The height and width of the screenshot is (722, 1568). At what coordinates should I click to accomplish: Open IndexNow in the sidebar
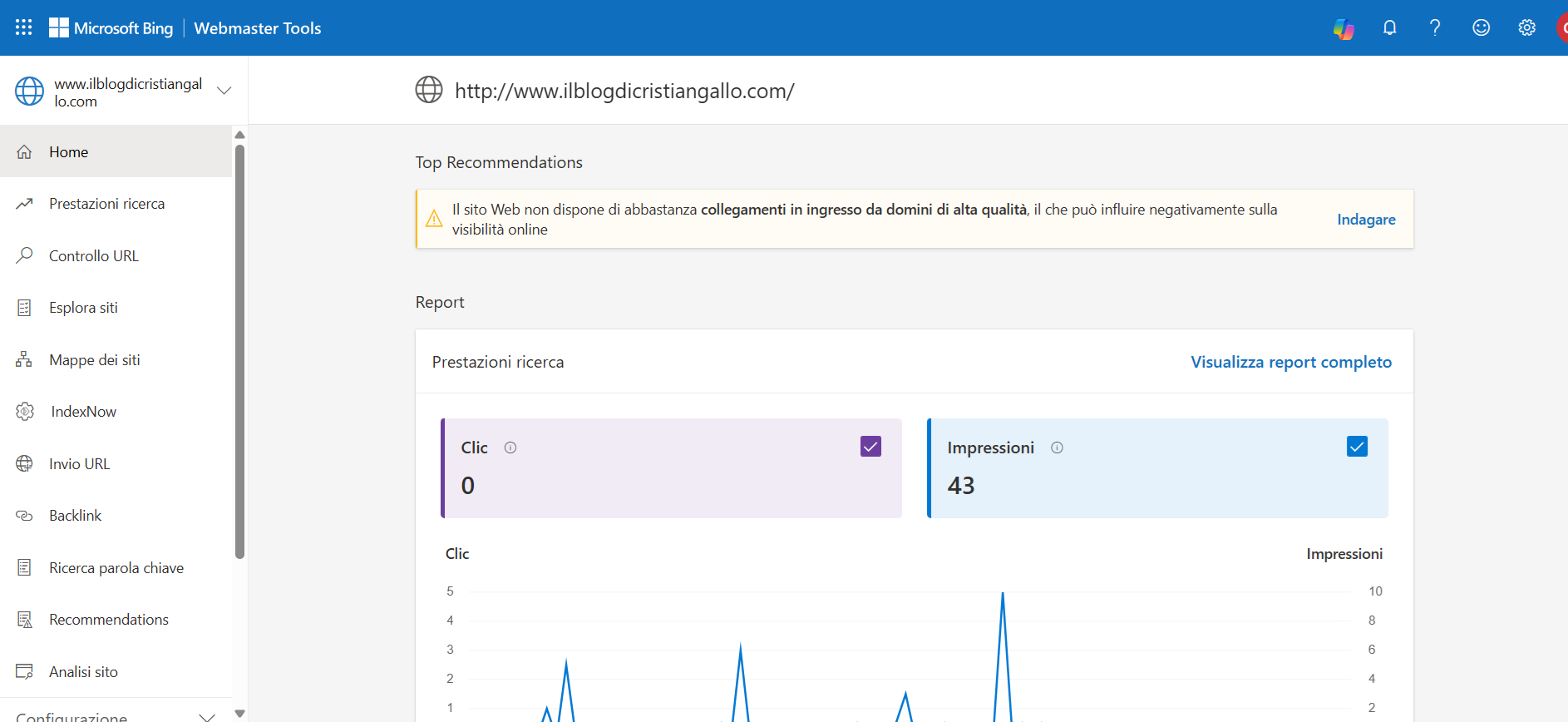tap(116, 412)
